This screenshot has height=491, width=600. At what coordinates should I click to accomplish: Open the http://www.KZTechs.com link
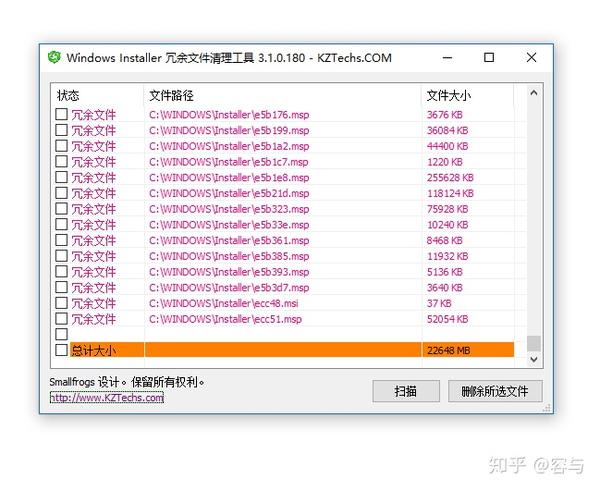click(107, 398)
